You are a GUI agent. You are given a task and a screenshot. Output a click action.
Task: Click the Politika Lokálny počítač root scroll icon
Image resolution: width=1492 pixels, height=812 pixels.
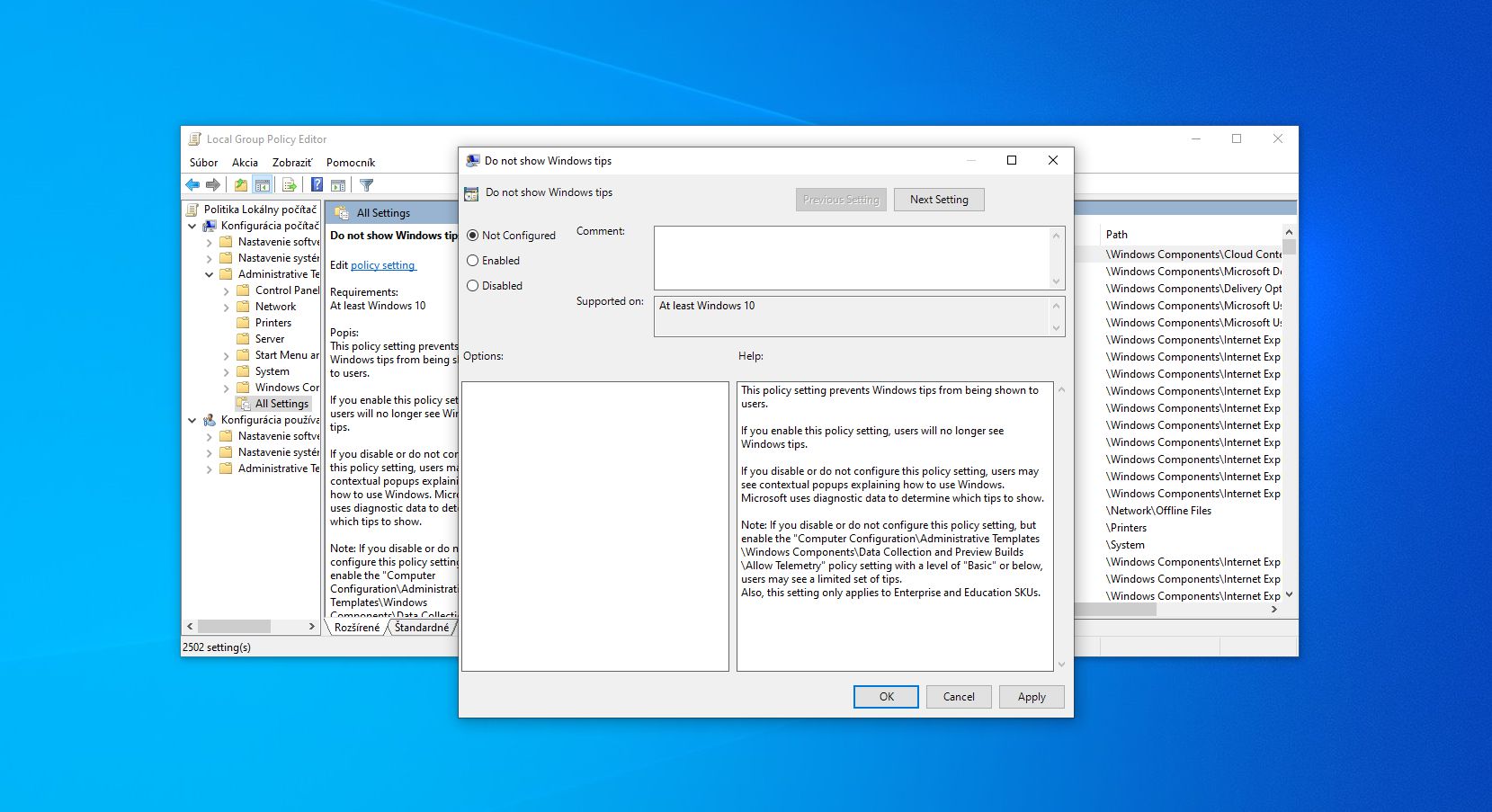[x=192, y=210]
